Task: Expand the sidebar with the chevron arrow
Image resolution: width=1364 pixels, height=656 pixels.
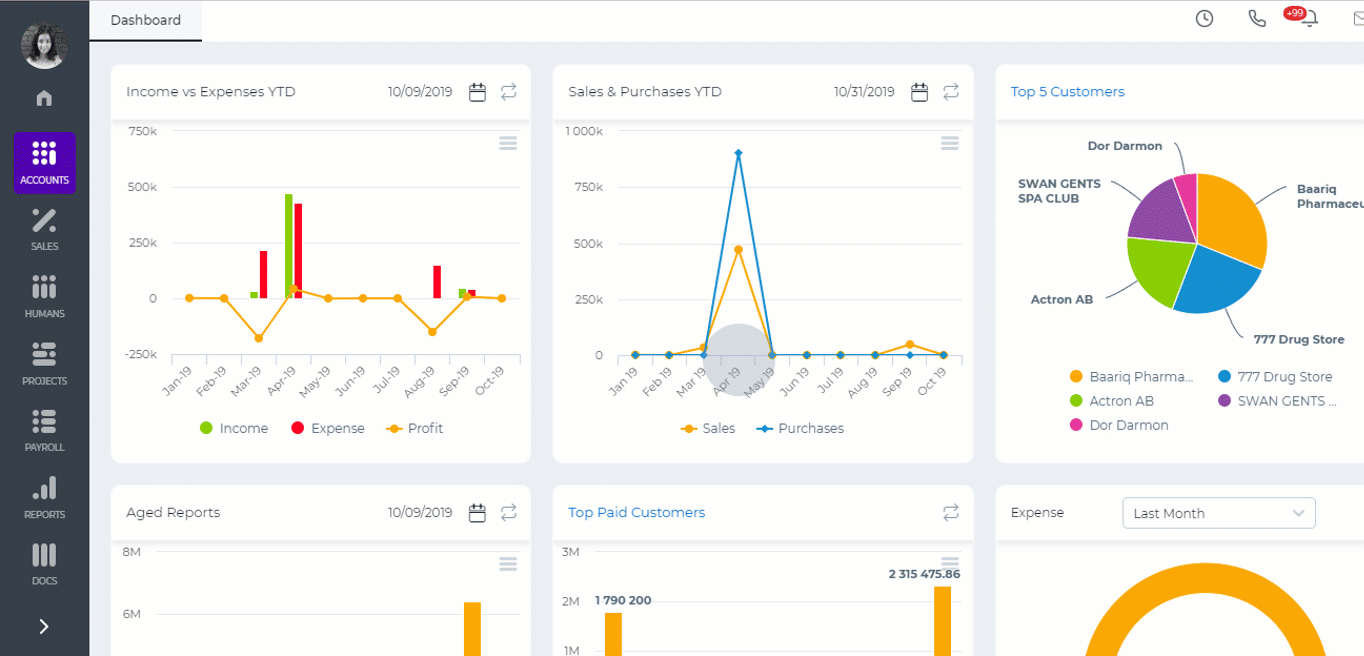Action: pos(44,626)
